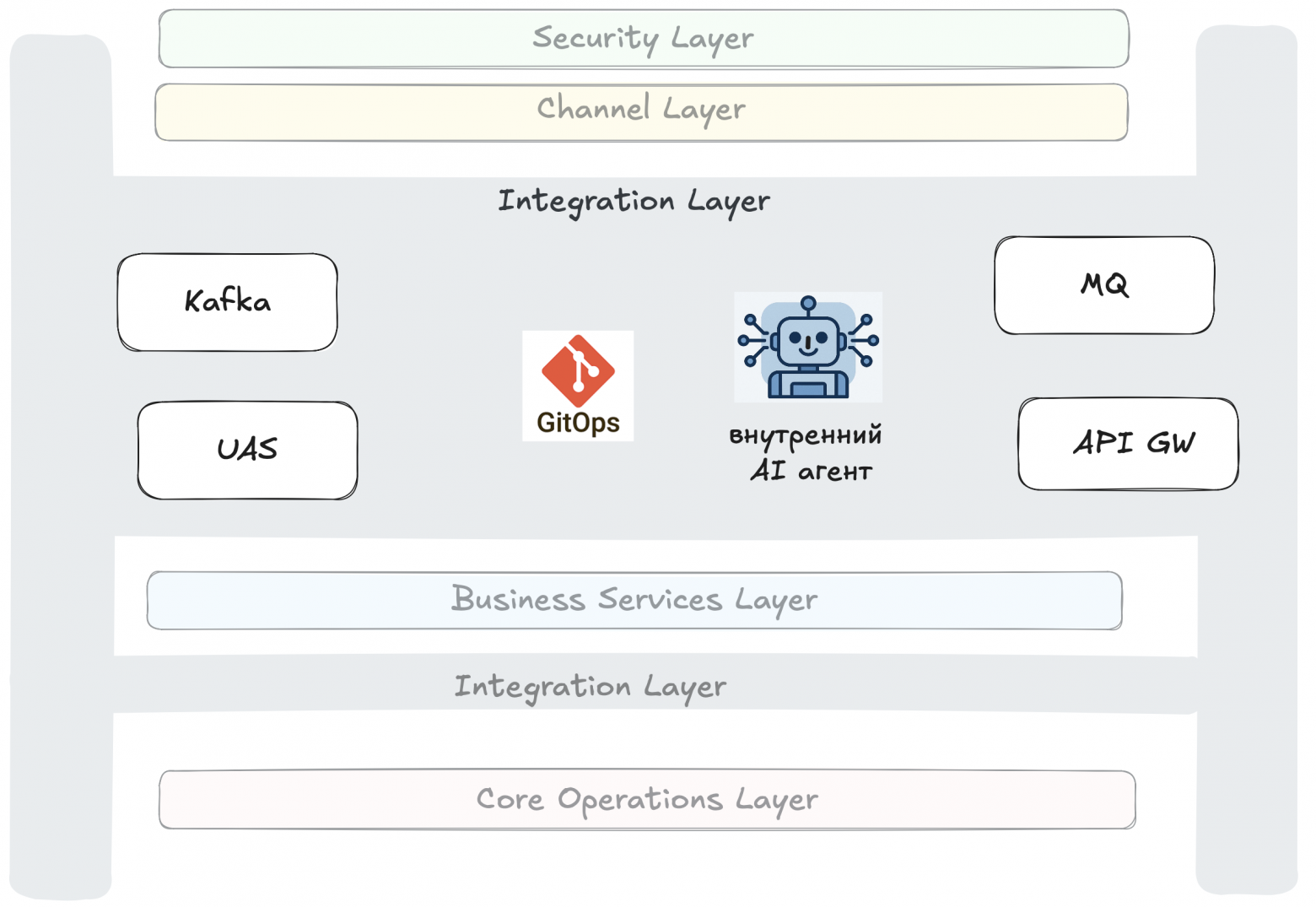Click the Core Operations Layer bar
The image size is (1316, 907).
pyautogui.click(x=647, y=799)
